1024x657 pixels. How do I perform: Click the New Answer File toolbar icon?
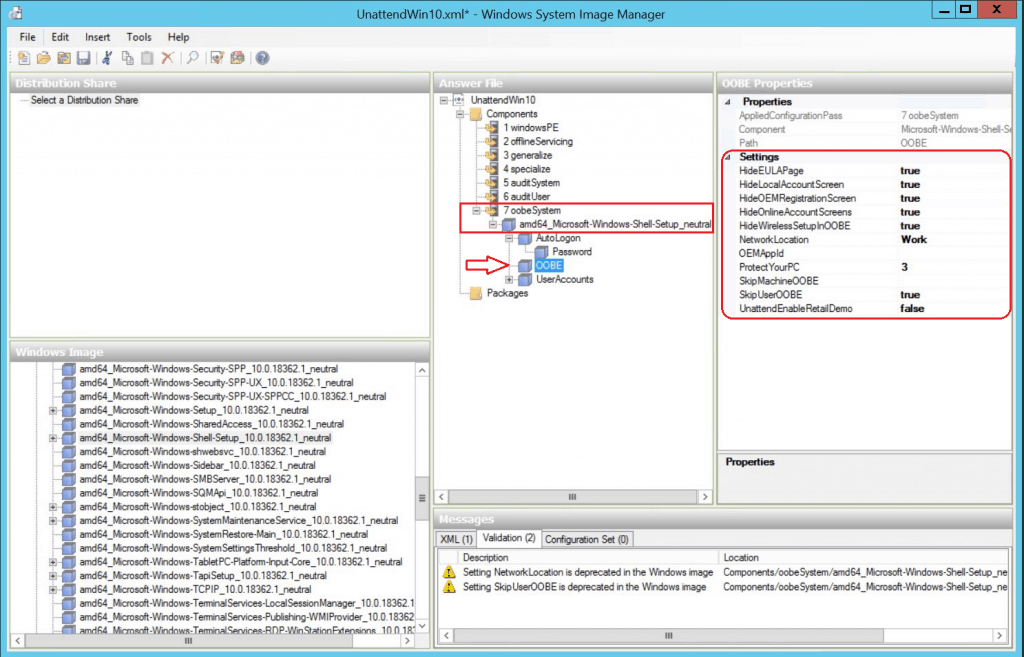[24, 58]
